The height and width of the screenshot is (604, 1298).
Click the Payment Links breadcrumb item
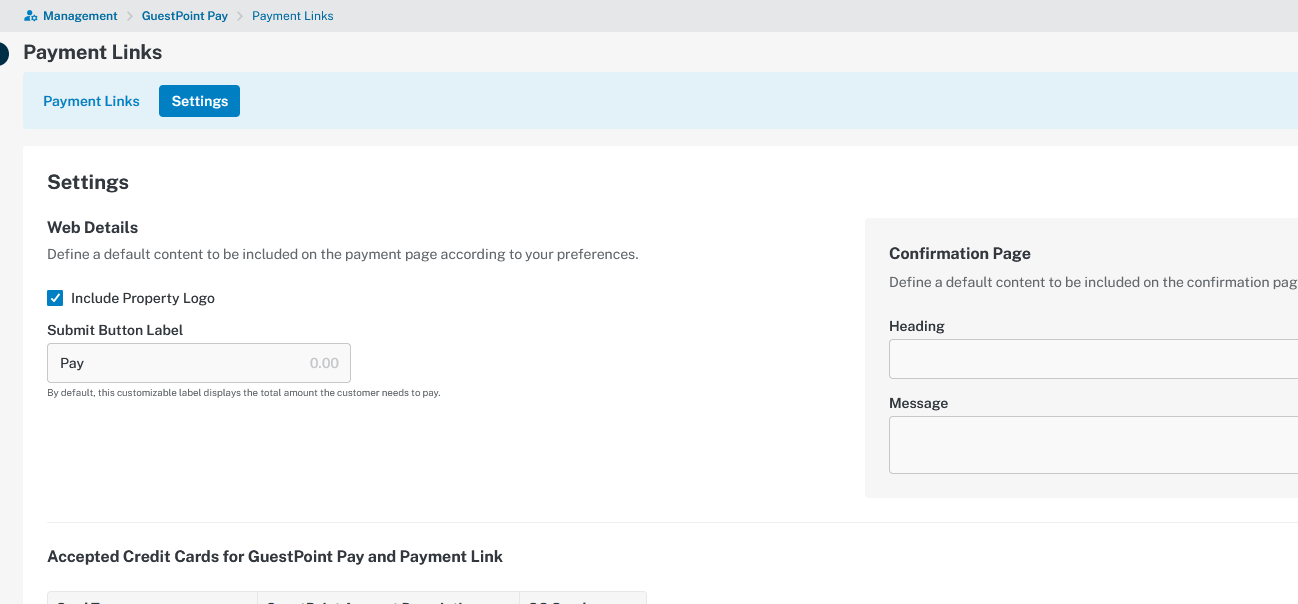point(292,16)
